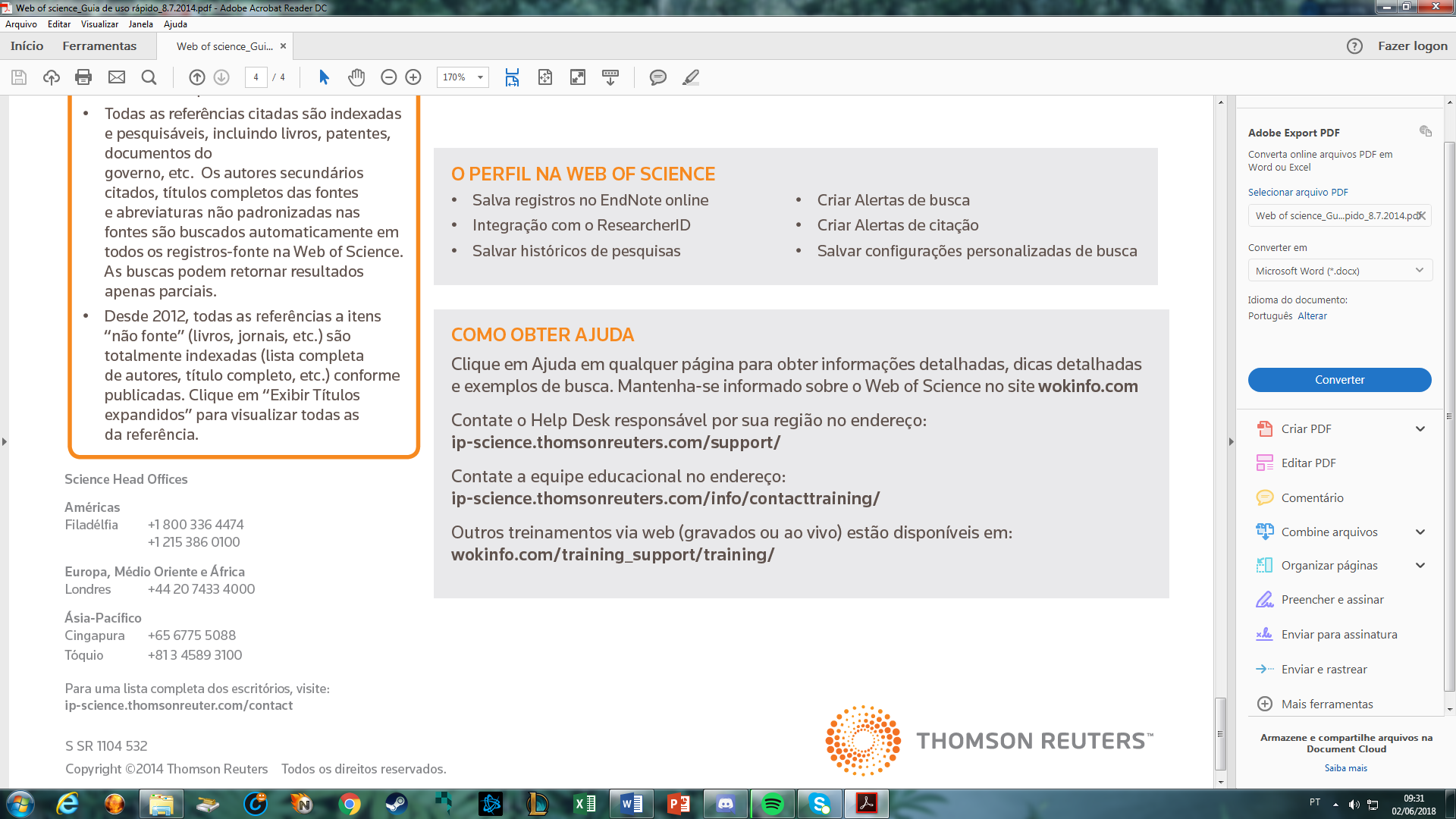Screen dimensions: 1456x819
Task: Expand the Criar PDF options
Action: point(1420,429)
